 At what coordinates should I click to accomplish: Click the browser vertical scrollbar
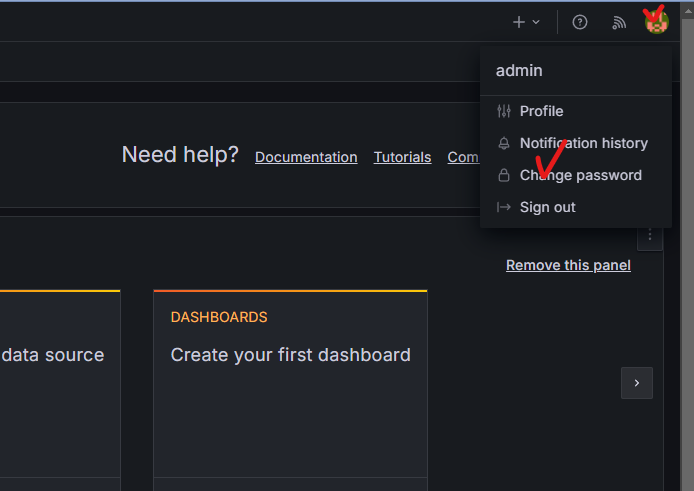687,248
